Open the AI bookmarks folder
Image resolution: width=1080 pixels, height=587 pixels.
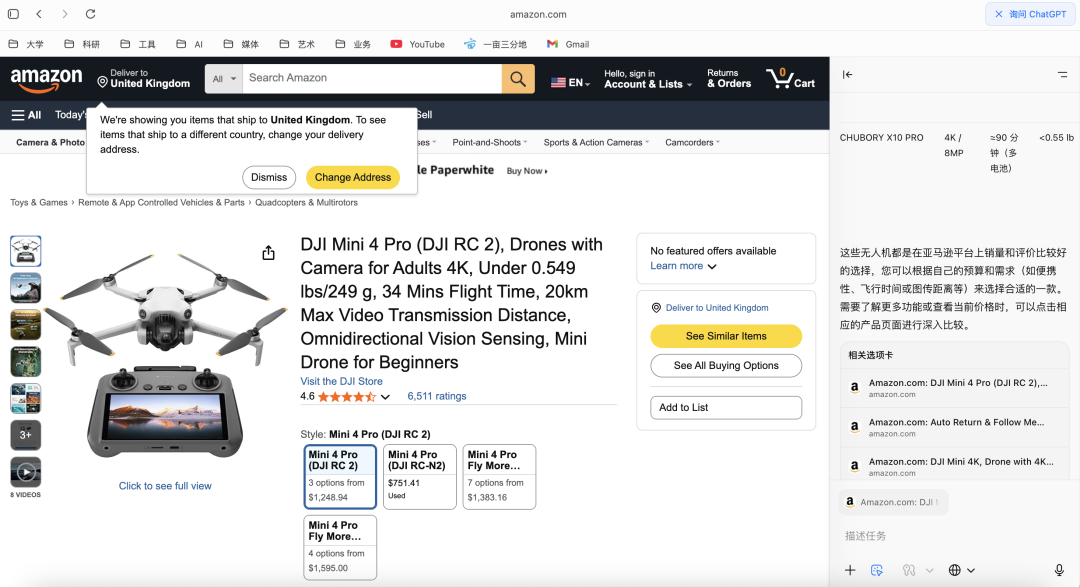pyautogui.click(x=189, y=44)
